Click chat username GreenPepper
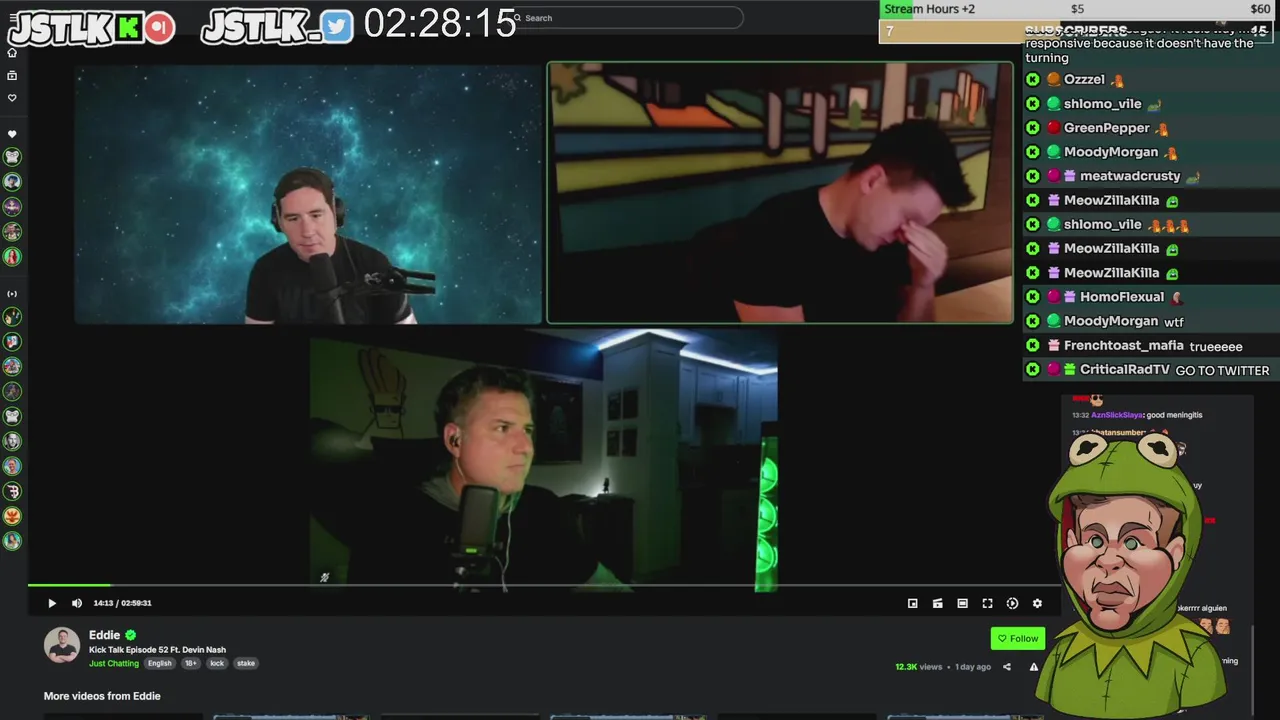Image resolution: width=1280 pixels, height=720 pixels. pos(1106,128)
